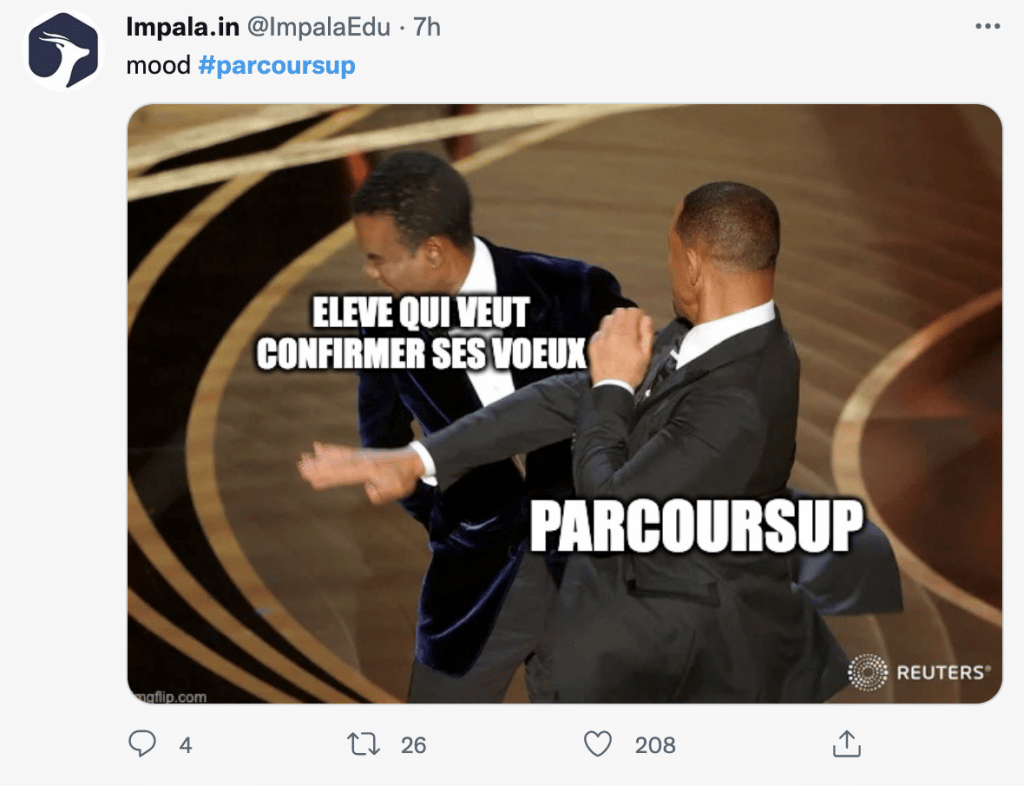Open the tweet's three-dot more menu

[987, 27]
